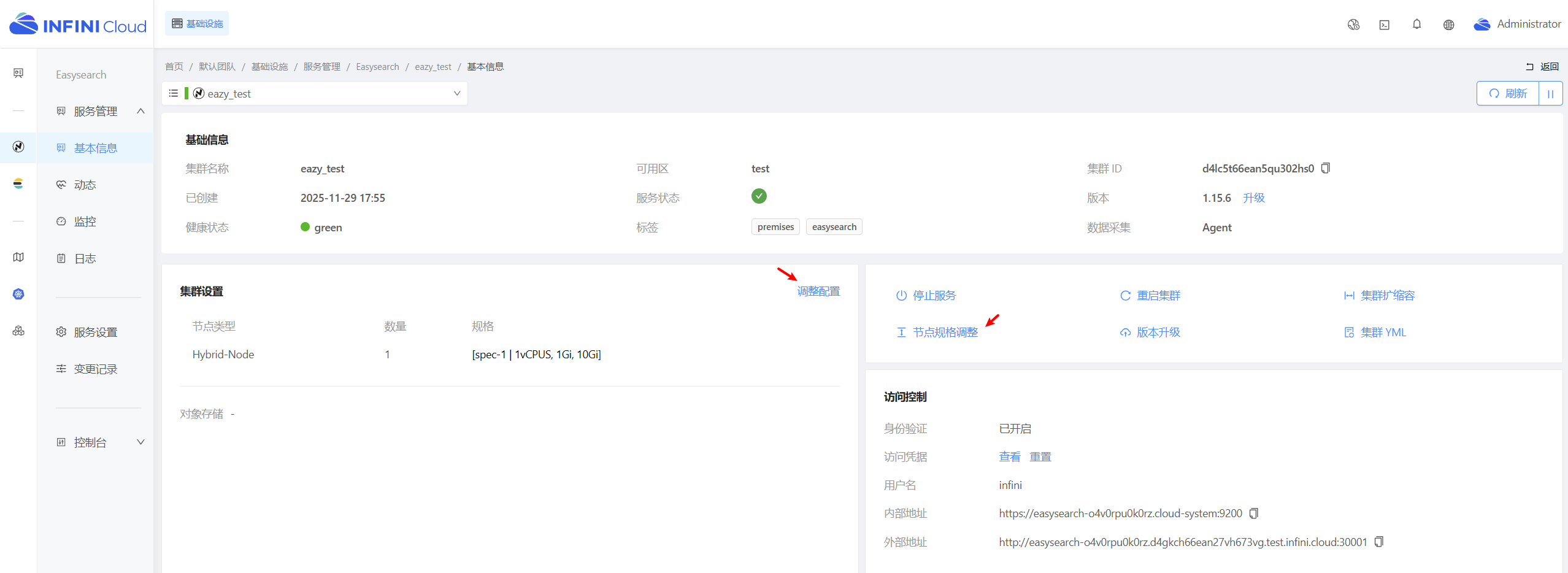This screenshot has height=573, width=1568.
Task: Click the cubes cluster icon in sidebar
Action: pyautogui.click(x=18, y=331)
